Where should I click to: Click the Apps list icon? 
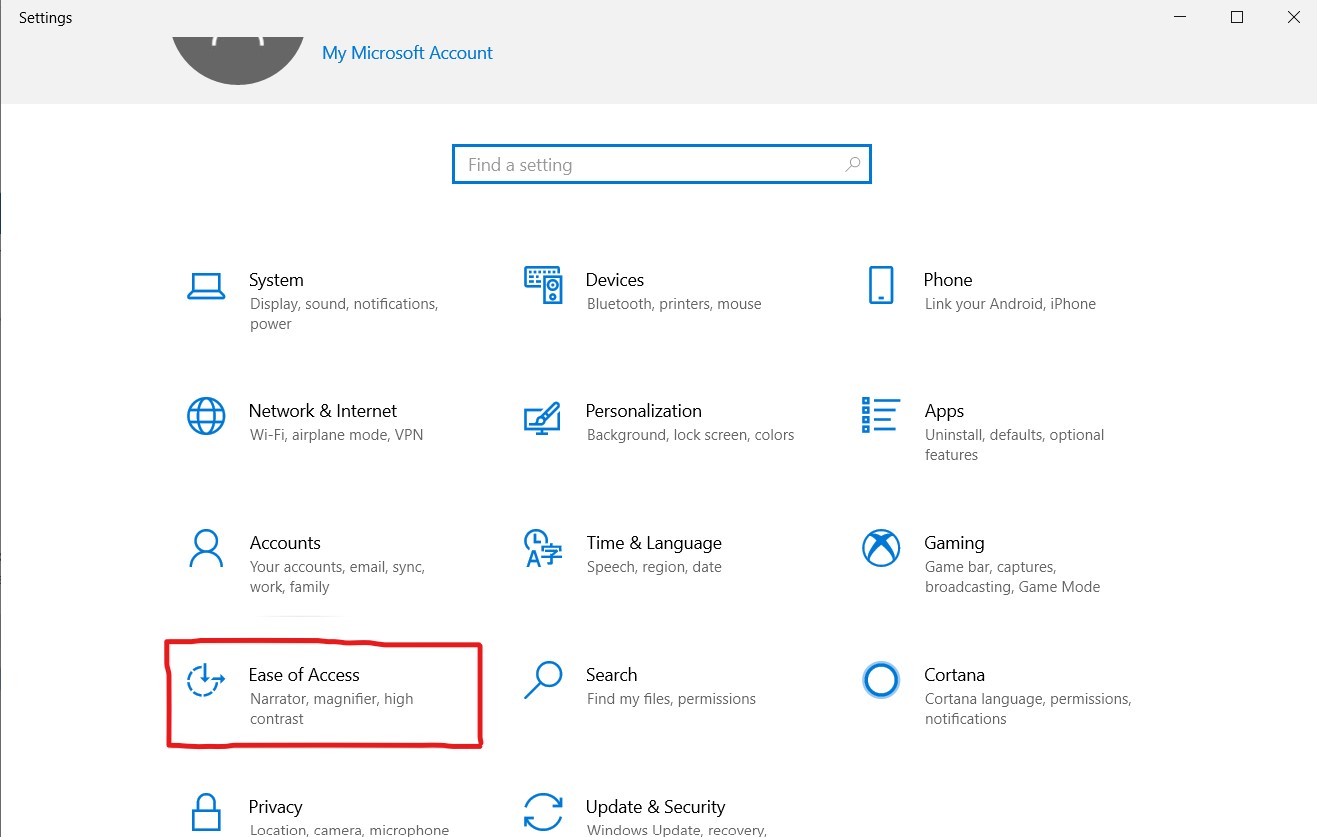coord(880,416)
